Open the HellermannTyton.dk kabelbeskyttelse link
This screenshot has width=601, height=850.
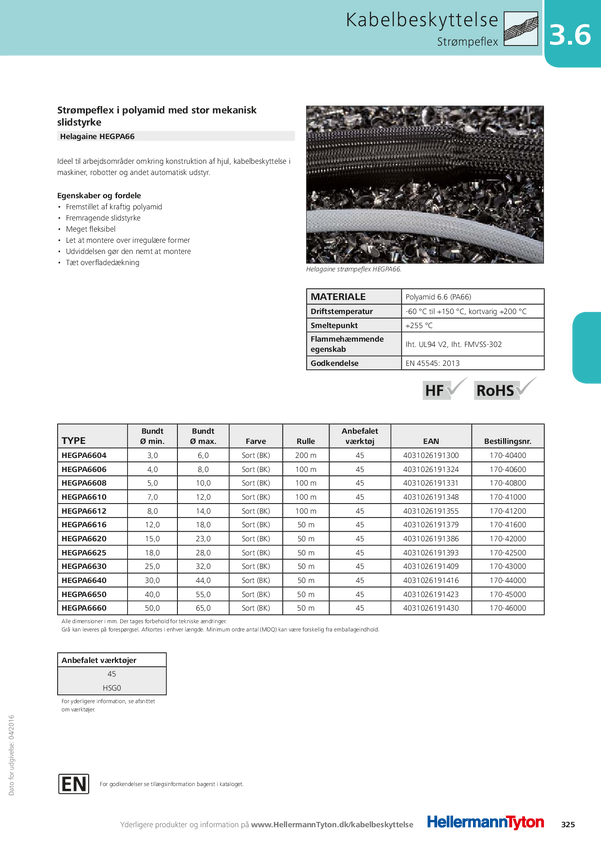click(332, 825)
